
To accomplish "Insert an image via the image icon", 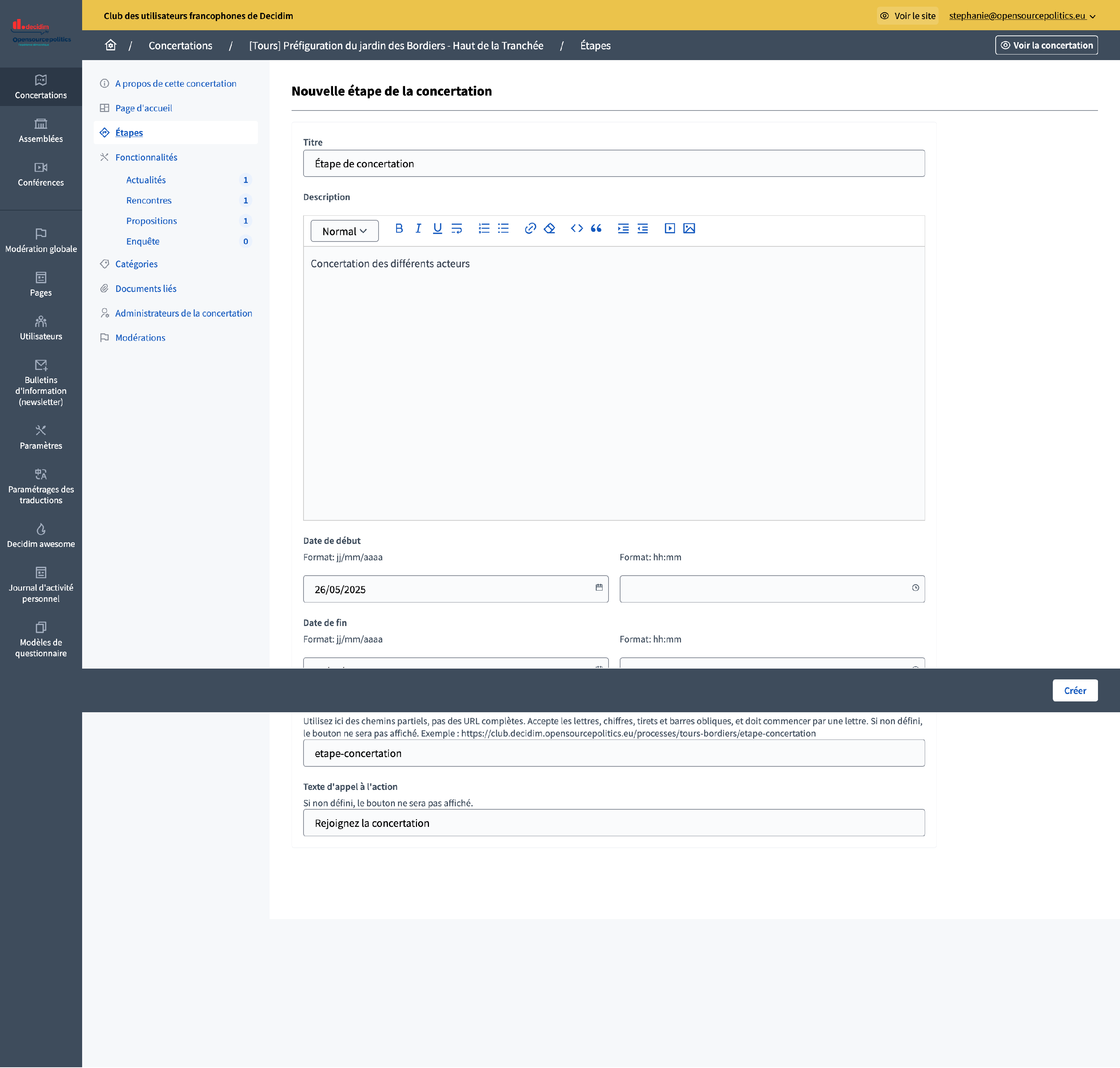I will pos(689,228).
